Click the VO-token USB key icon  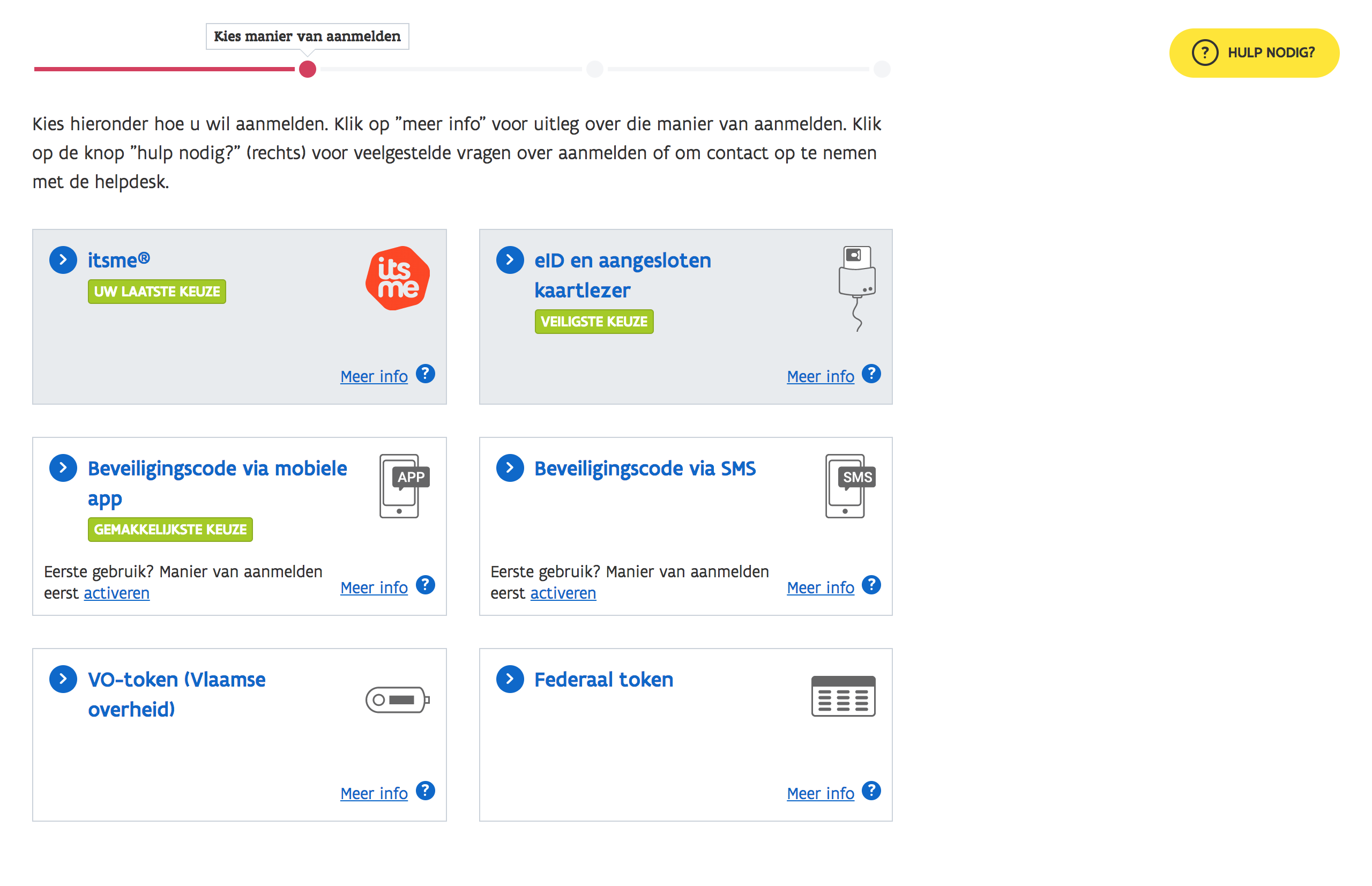[x=397, y=699]
